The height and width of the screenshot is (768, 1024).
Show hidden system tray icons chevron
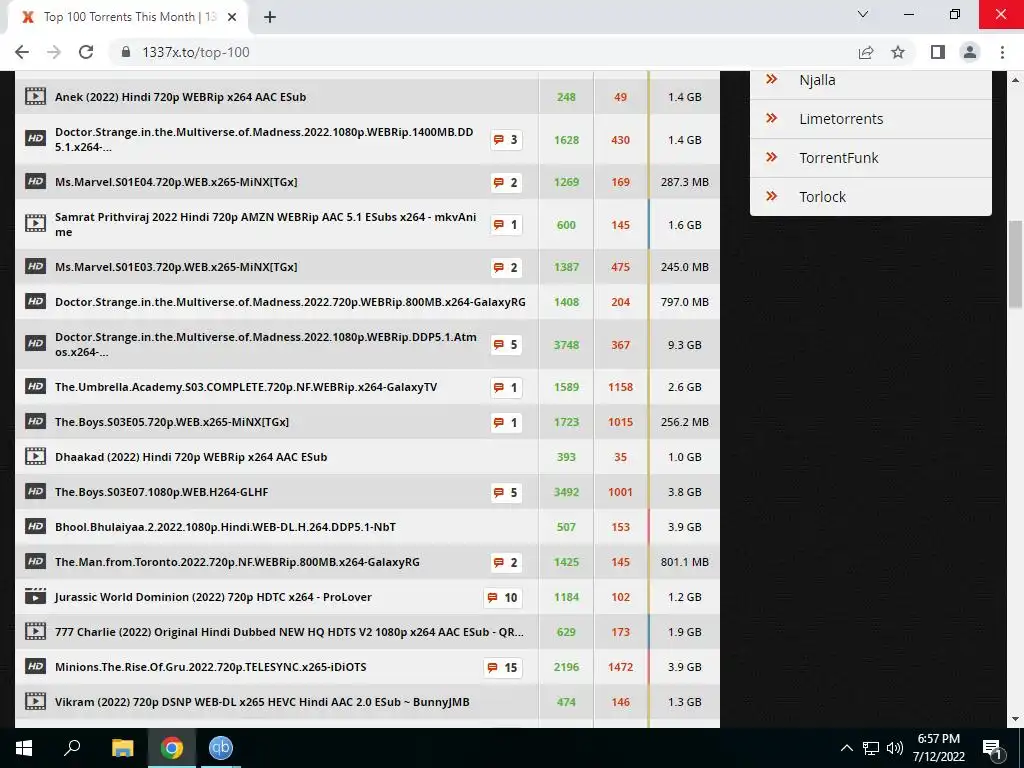[x=846, y=748]
